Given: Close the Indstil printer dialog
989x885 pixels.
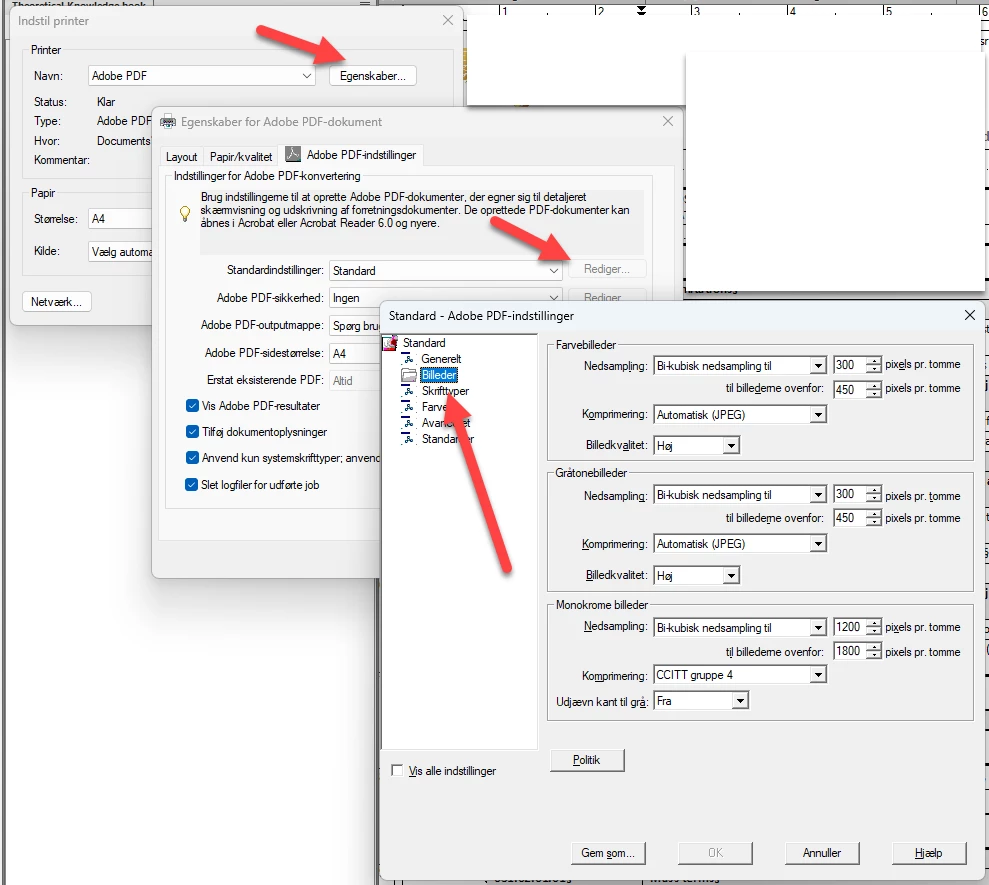Looking at the screenshot, I should point(448,20).
